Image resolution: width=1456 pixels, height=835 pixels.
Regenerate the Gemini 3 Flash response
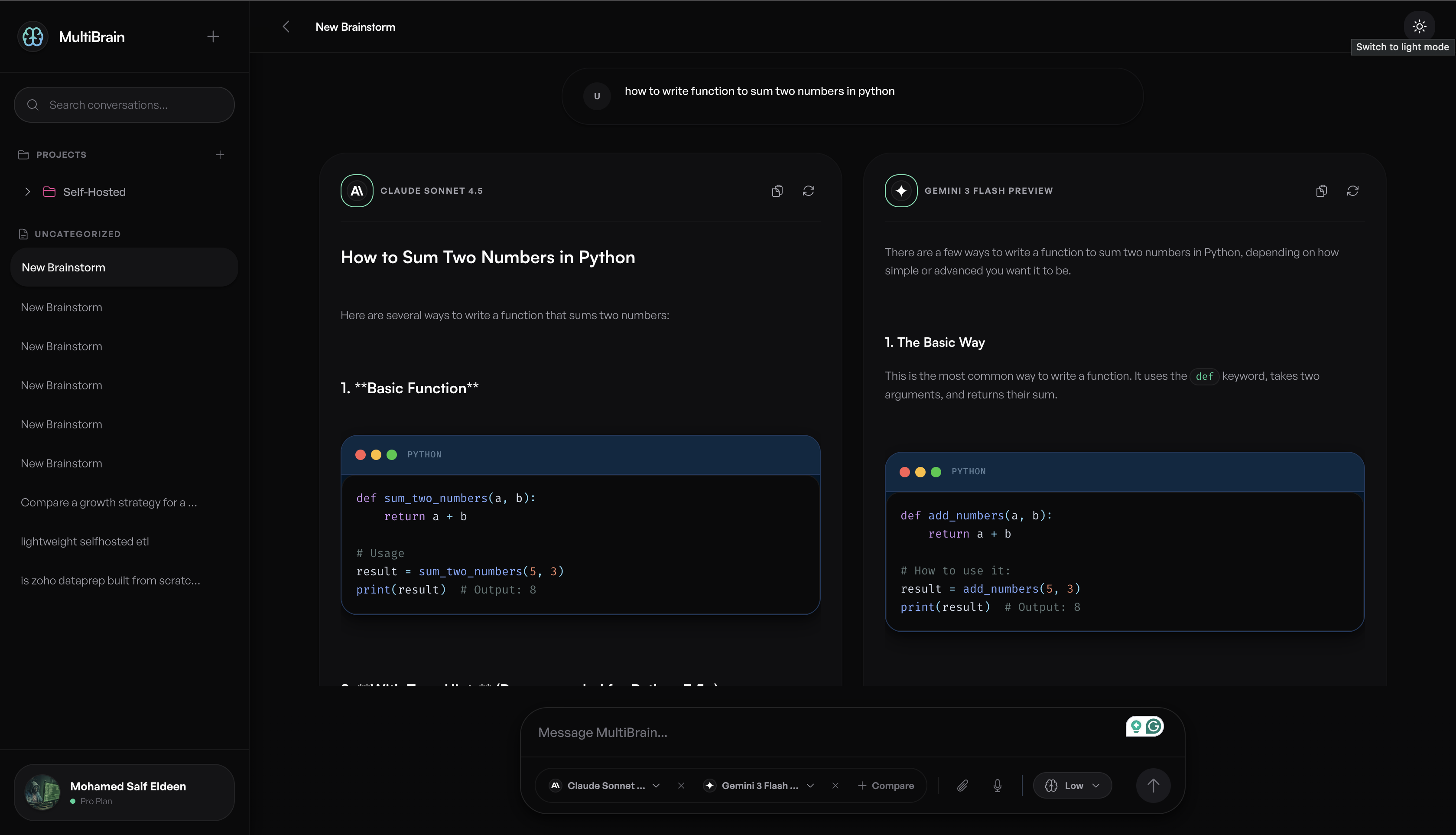(1352, 191)
